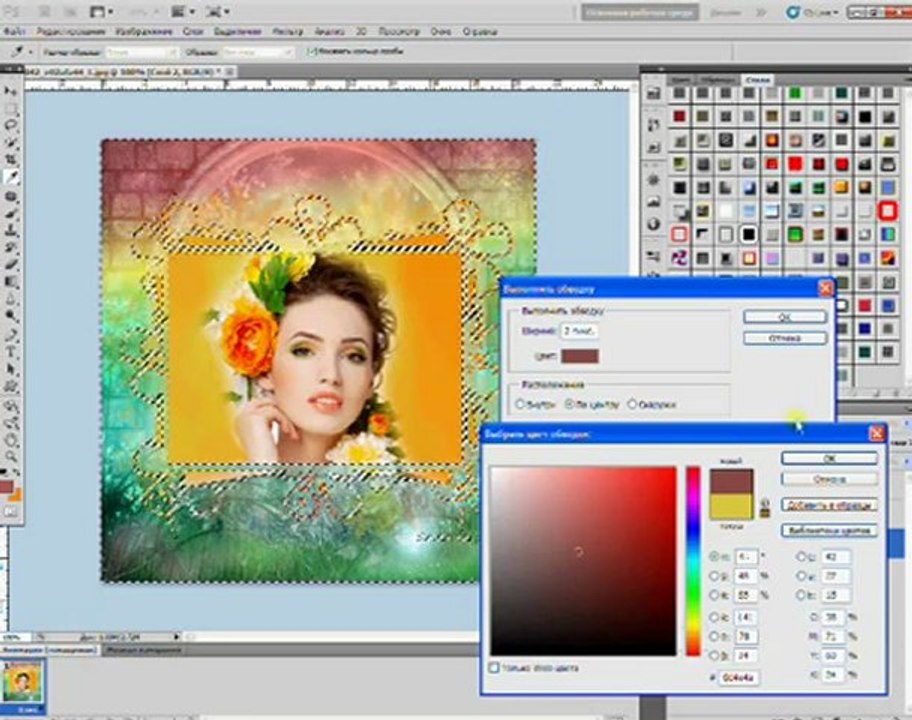Select the R red radio button
The height and width of the screenshot is (720, 912).
[714, 616]
